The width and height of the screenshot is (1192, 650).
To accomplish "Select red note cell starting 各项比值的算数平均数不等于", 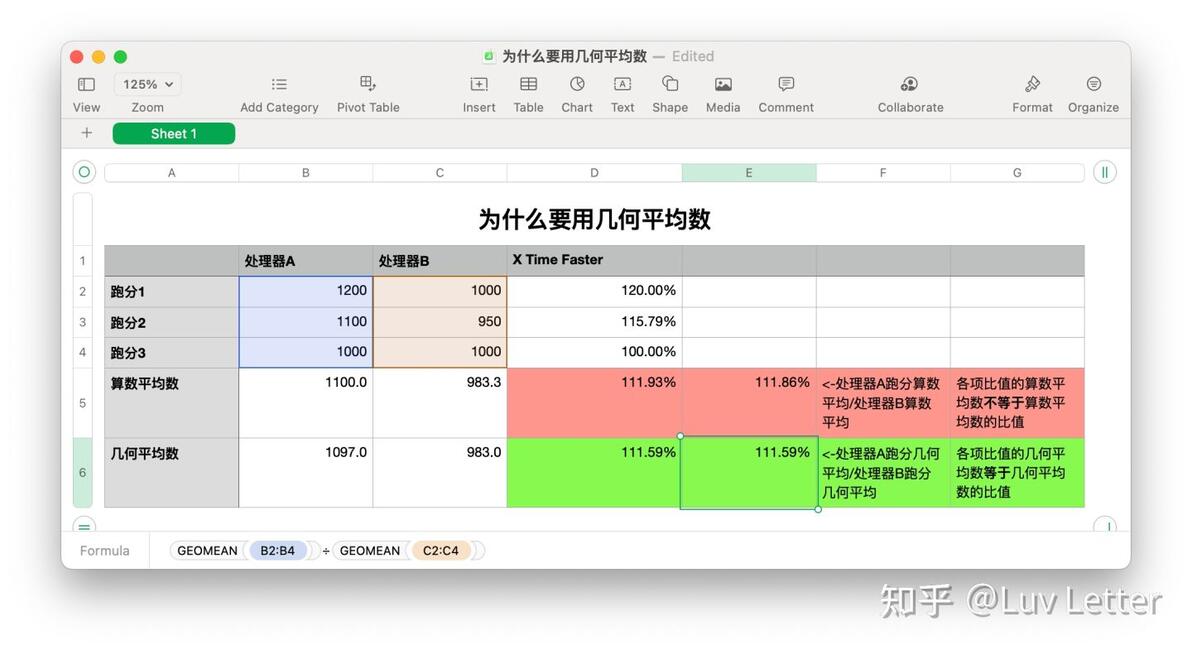I will tap(1017, 403).
